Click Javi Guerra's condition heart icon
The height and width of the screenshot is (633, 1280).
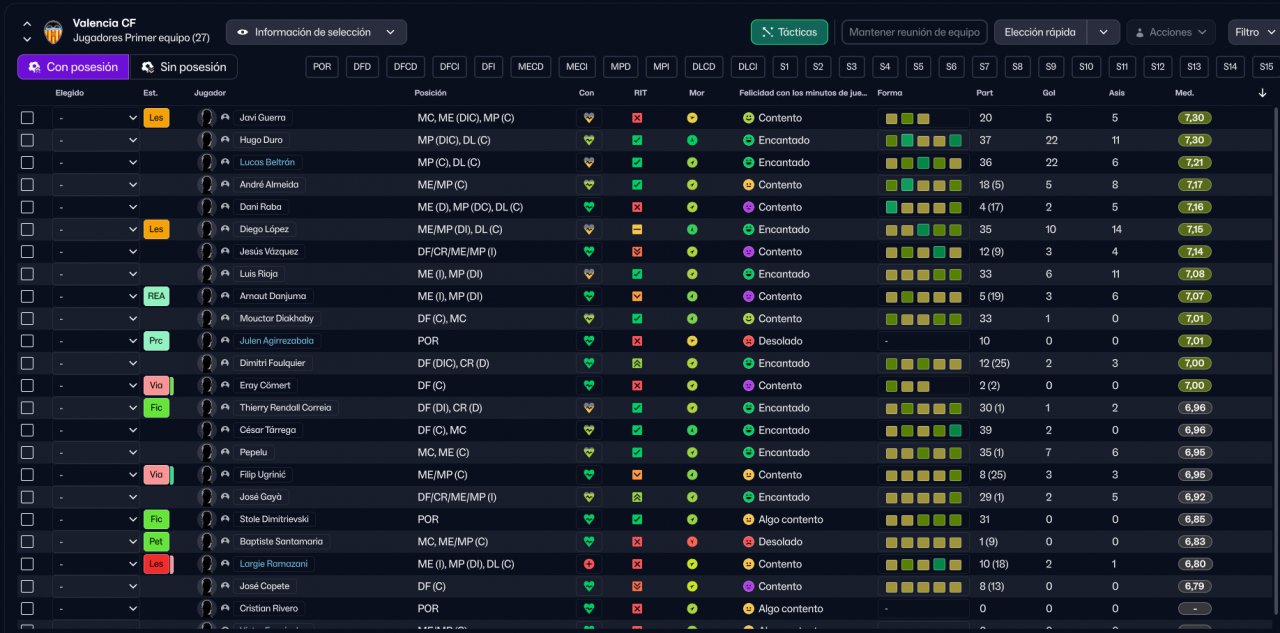pyautogui.click(x=589, y=118)
